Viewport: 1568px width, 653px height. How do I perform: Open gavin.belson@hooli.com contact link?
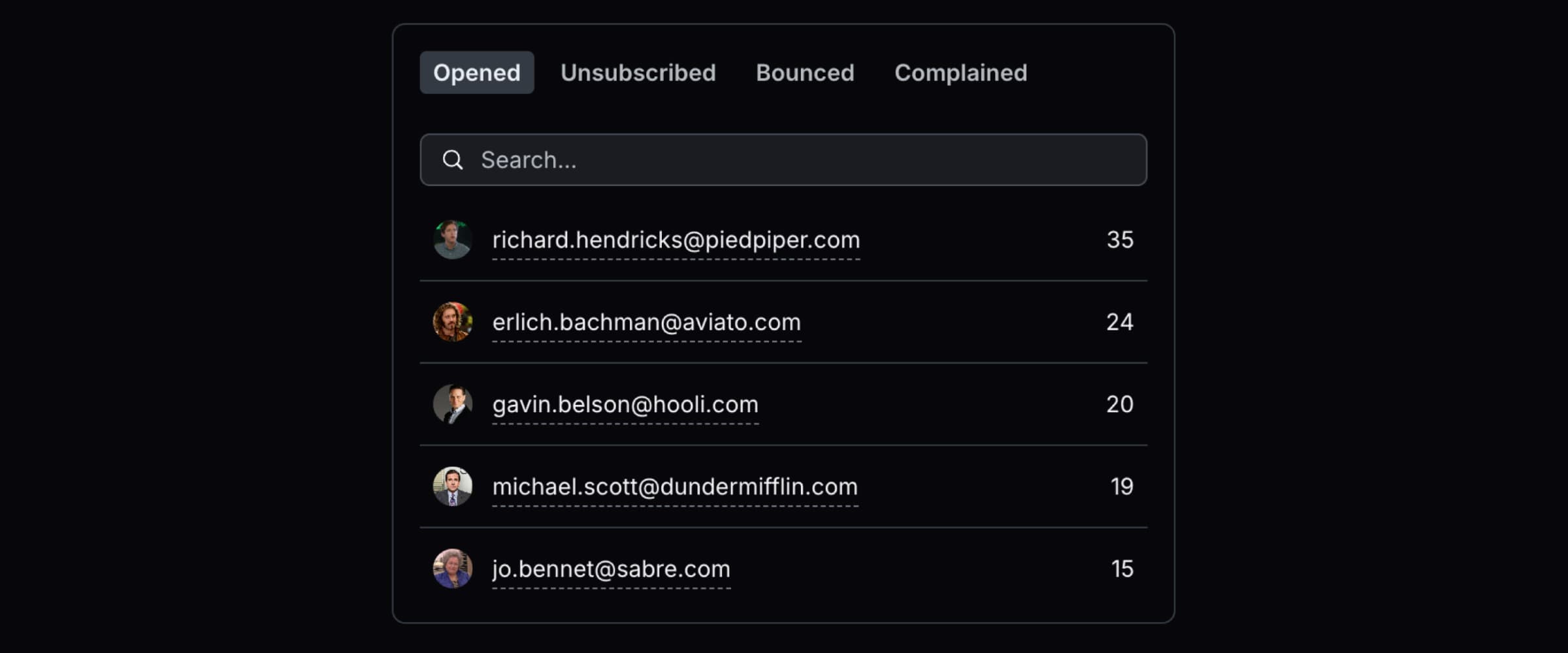point(625,404)
